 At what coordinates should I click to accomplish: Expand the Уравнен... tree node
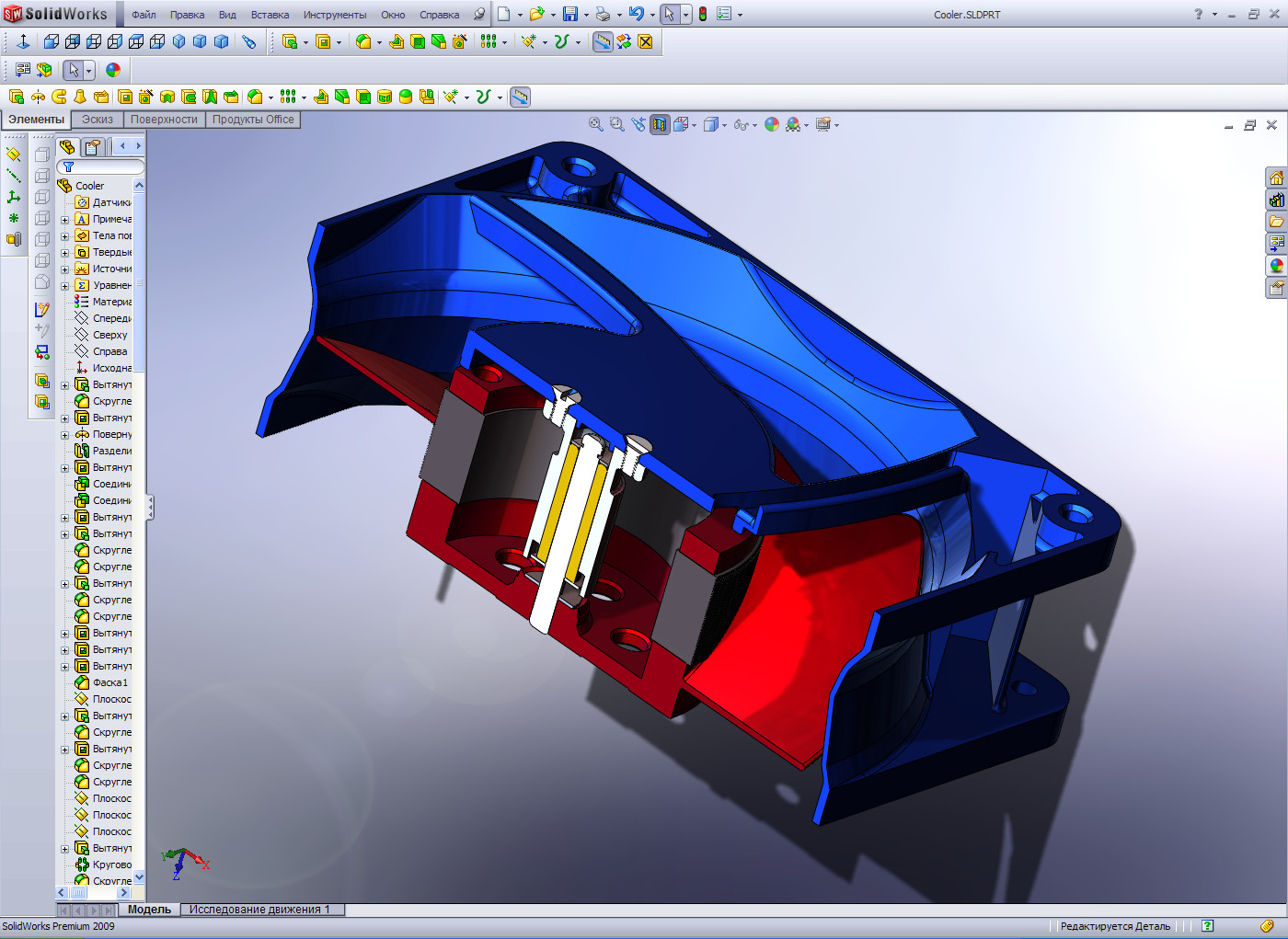pos(65,286)
